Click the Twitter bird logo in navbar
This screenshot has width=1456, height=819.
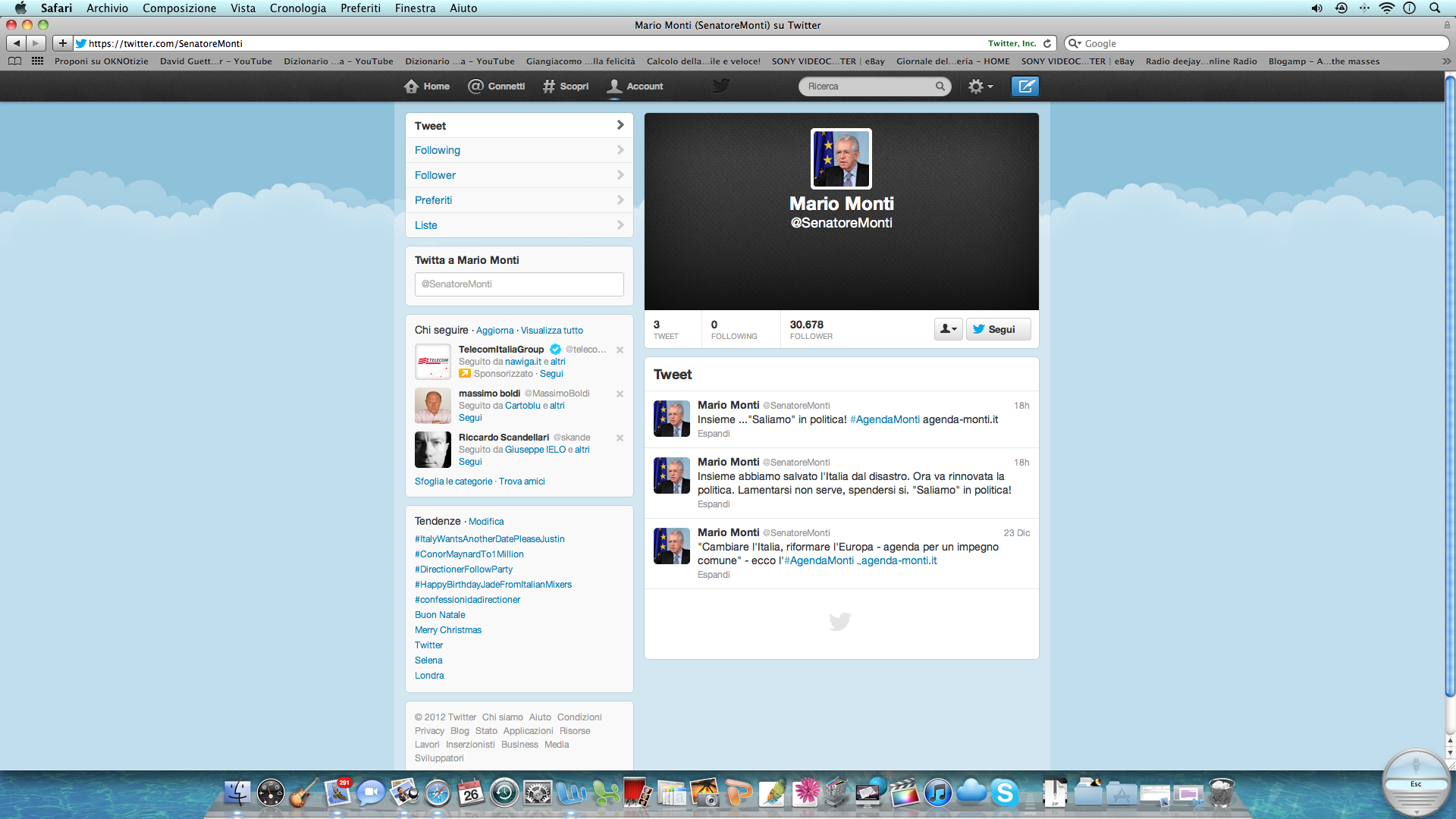point(720,86)
